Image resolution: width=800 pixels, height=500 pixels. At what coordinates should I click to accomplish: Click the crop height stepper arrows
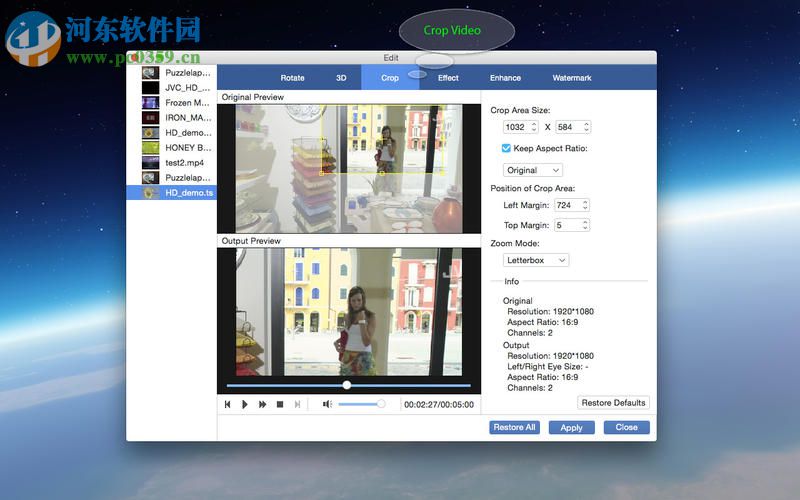(x=587, y=127)
